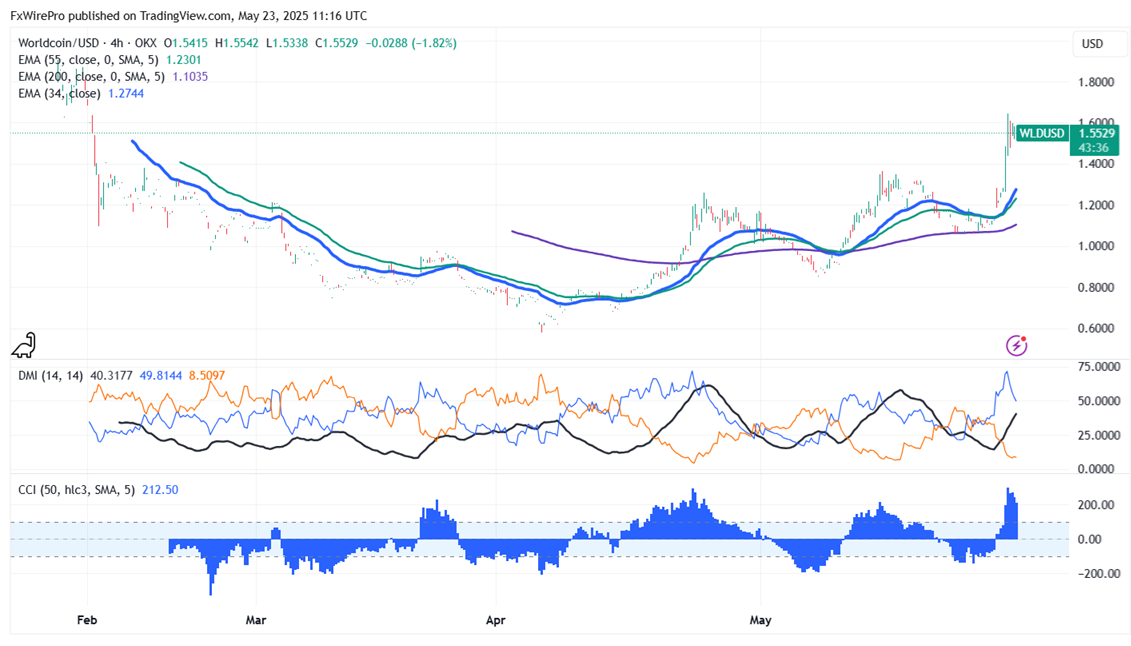Image resolution: width=1131 pixels, height=646 pixels.
Task: Click the 1.8000 price axis label
Action: click(x=1096, y=82)
